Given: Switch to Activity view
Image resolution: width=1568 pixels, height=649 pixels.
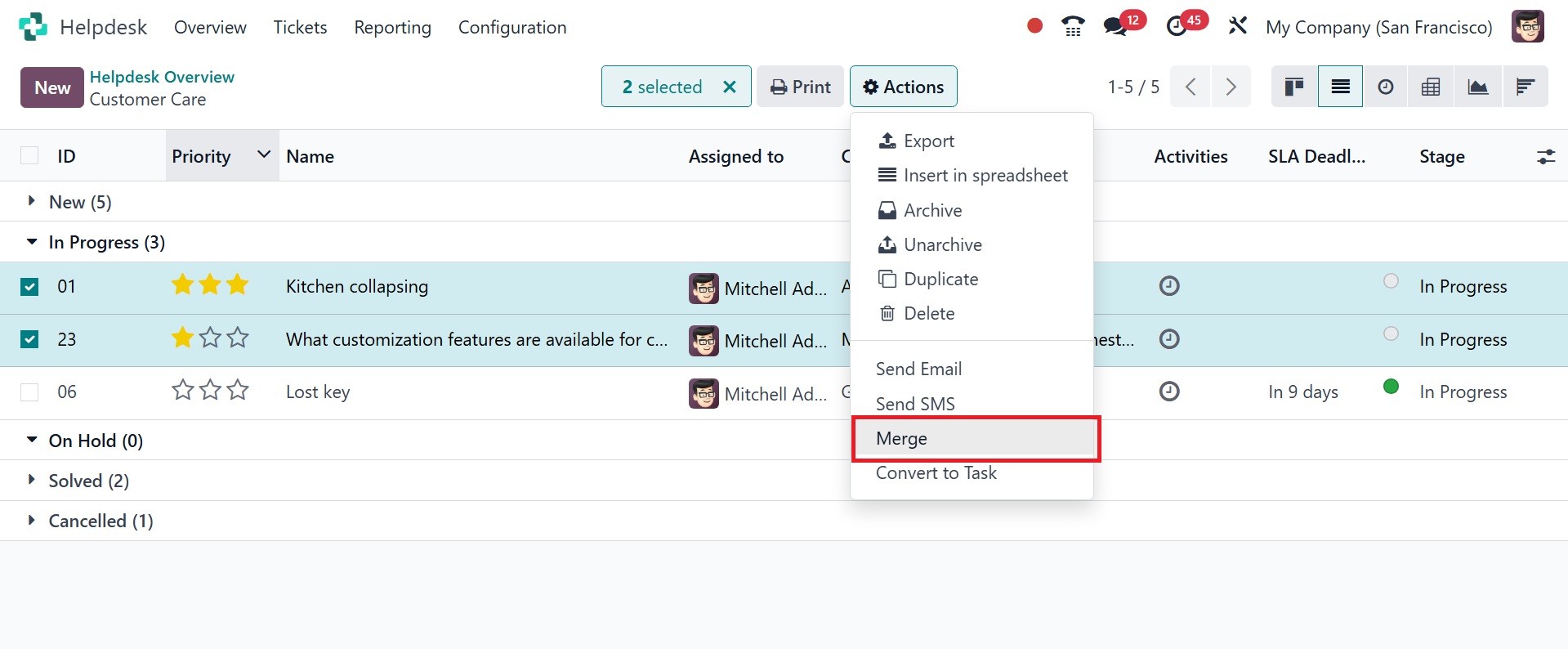Looking at the screenshot, I should 1386,87.
